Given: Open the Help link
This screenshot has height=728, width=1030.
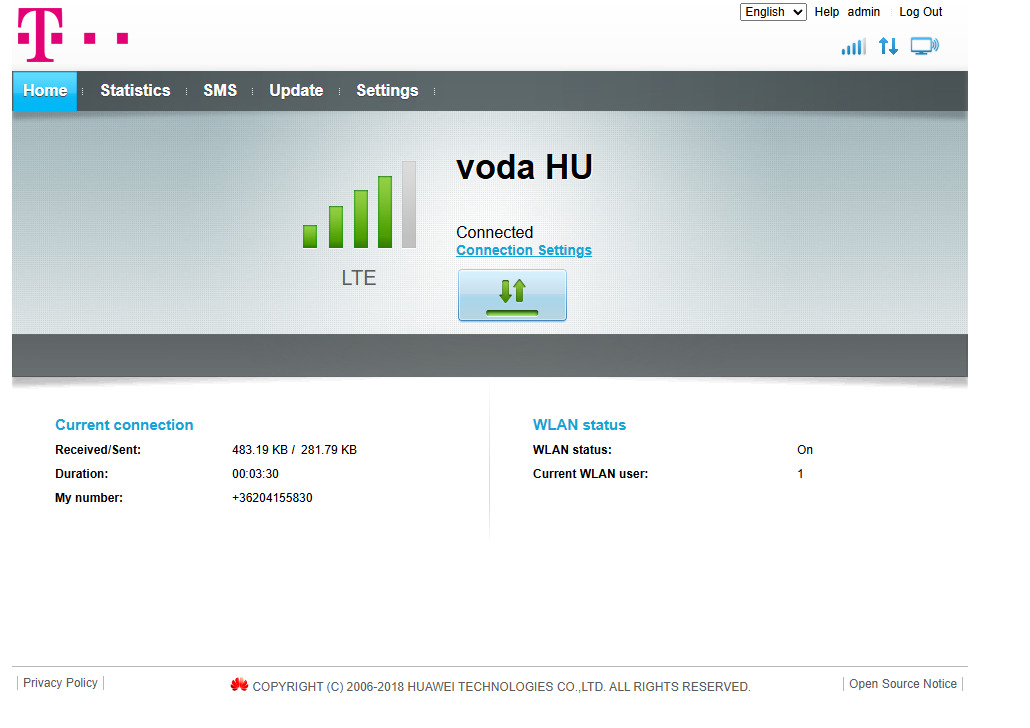Looking at the screenshot, I should 826,12.
